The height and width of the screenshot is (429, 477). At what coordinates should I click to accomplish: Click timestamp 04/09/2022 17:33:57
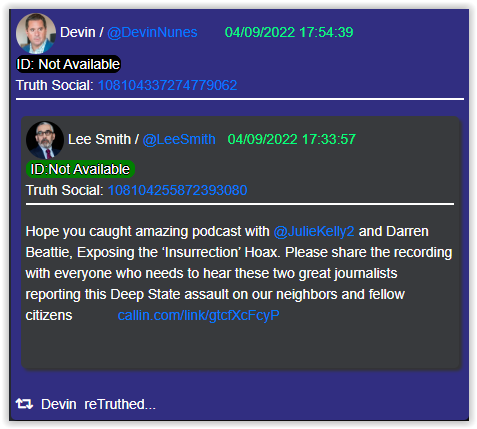pos(292,139)
